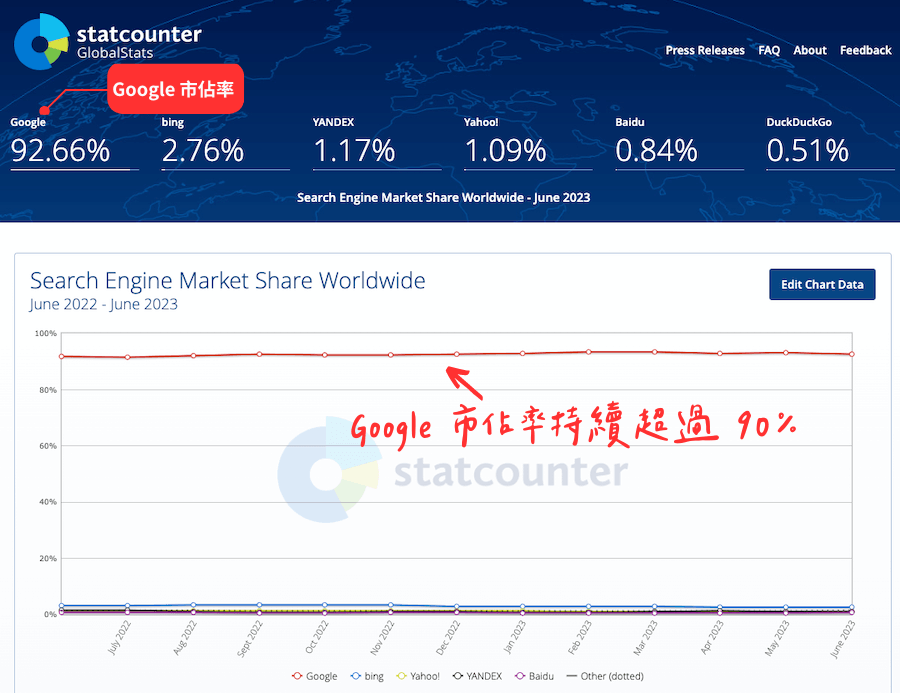Select the DuckDuckGo 0.51% stat

pos(830,143)
